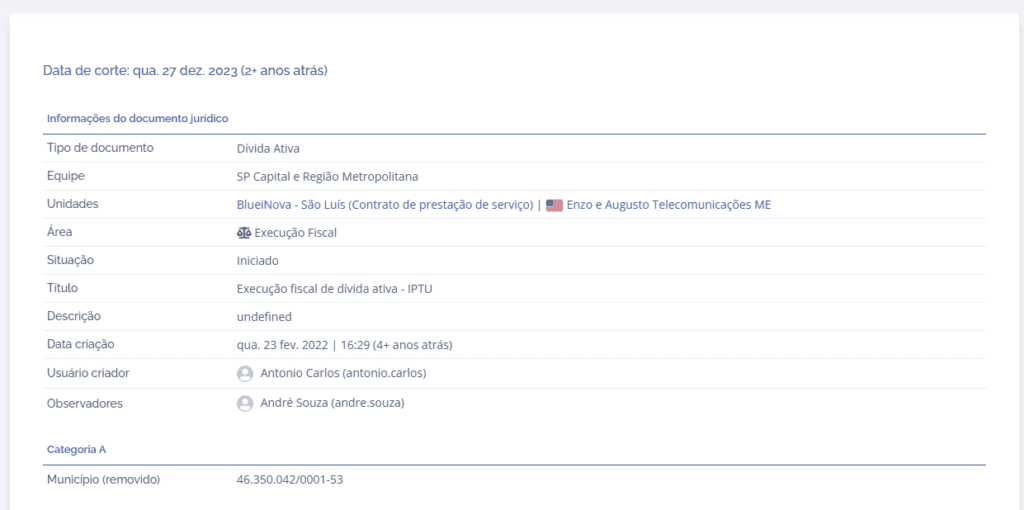Click the 'Categoria A' section heading
The image size is (1024, 510).
coord(76,449)
